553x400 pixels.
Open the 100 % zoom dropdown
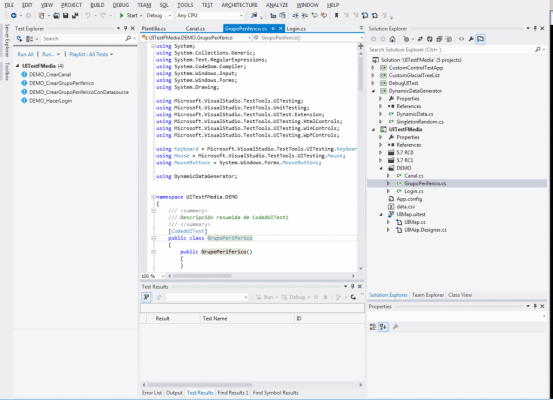[163, 276]
